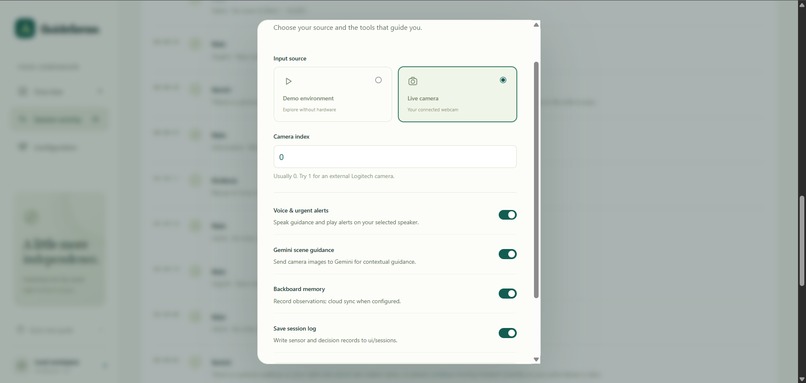Click 'Choose your source and the tools that guide you.'
This screenshot has height=383, width=806.
[347, 28]
